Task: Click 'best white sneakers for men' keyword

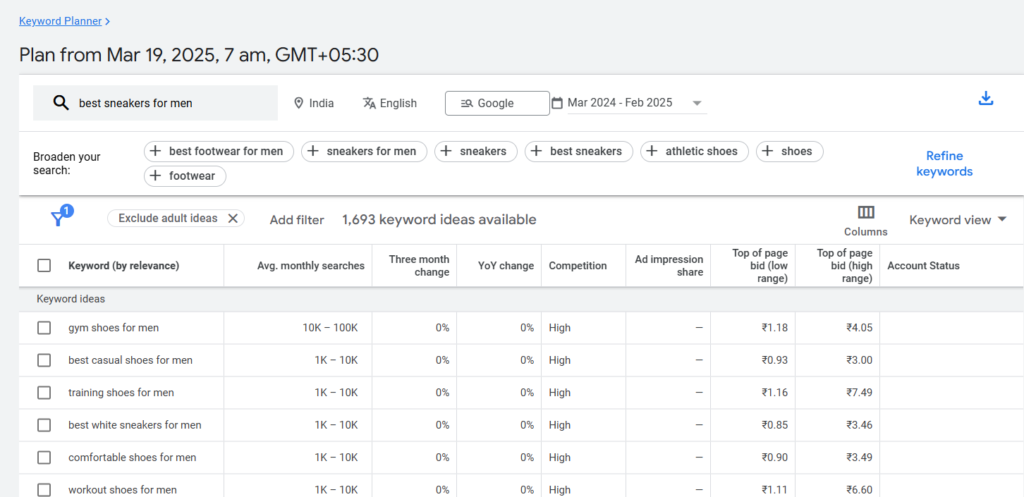Action: tap(135, 425)
